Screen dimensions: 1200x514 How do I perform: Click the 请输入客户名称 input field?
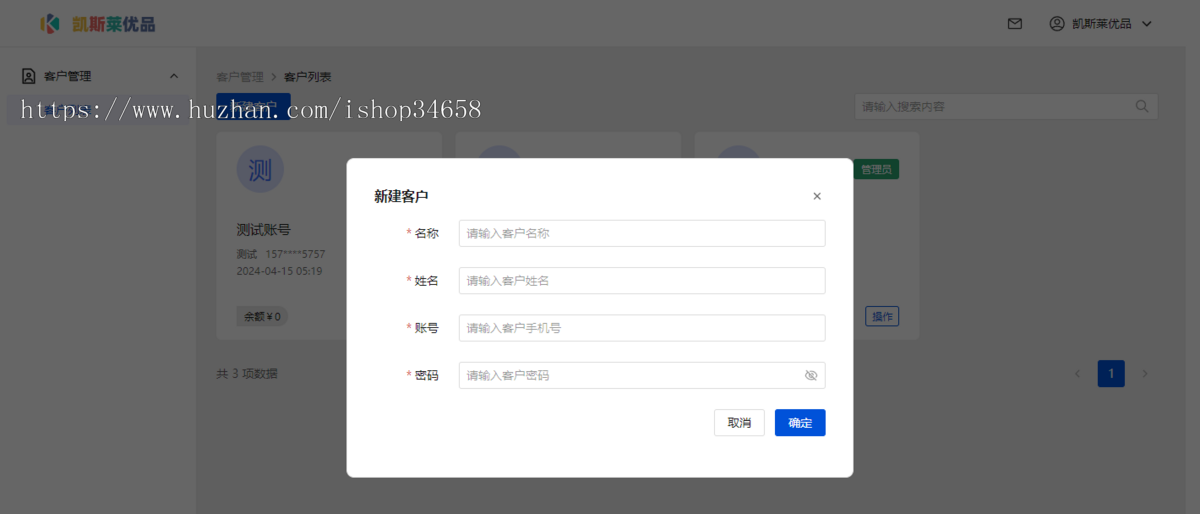pyautogui.click(x=642, y=233)
